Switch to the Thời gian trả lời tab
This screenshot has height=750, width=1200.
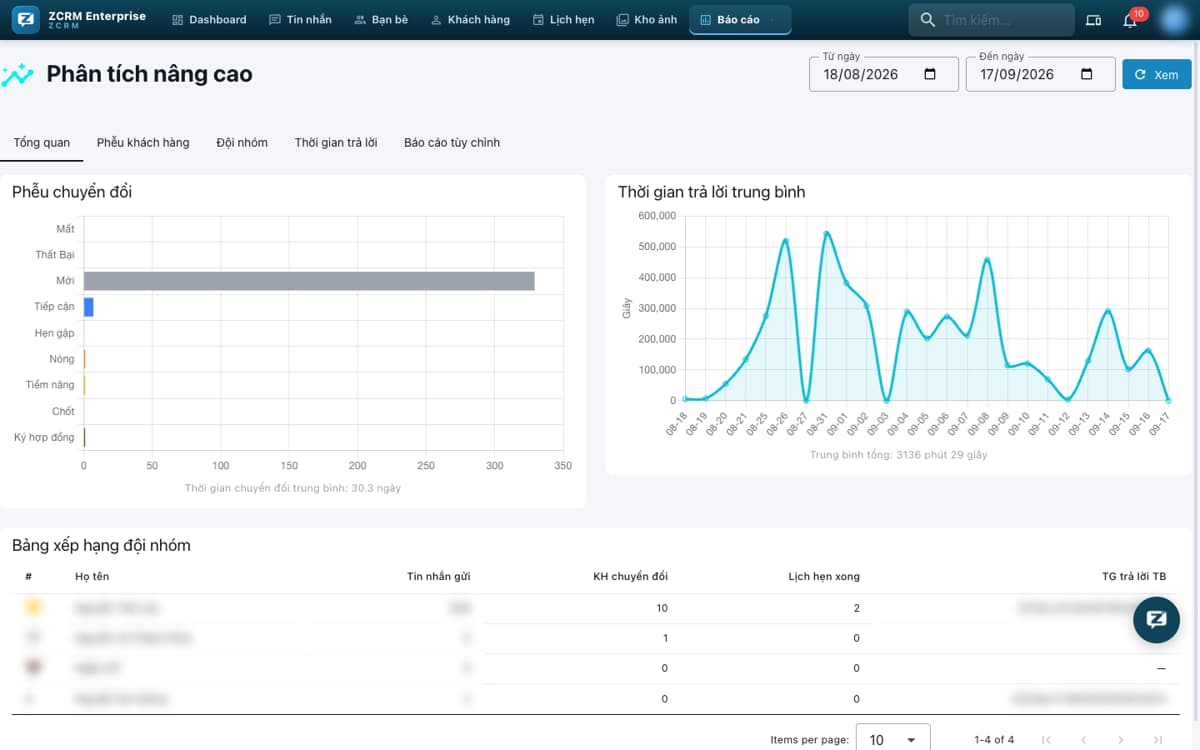336,143
